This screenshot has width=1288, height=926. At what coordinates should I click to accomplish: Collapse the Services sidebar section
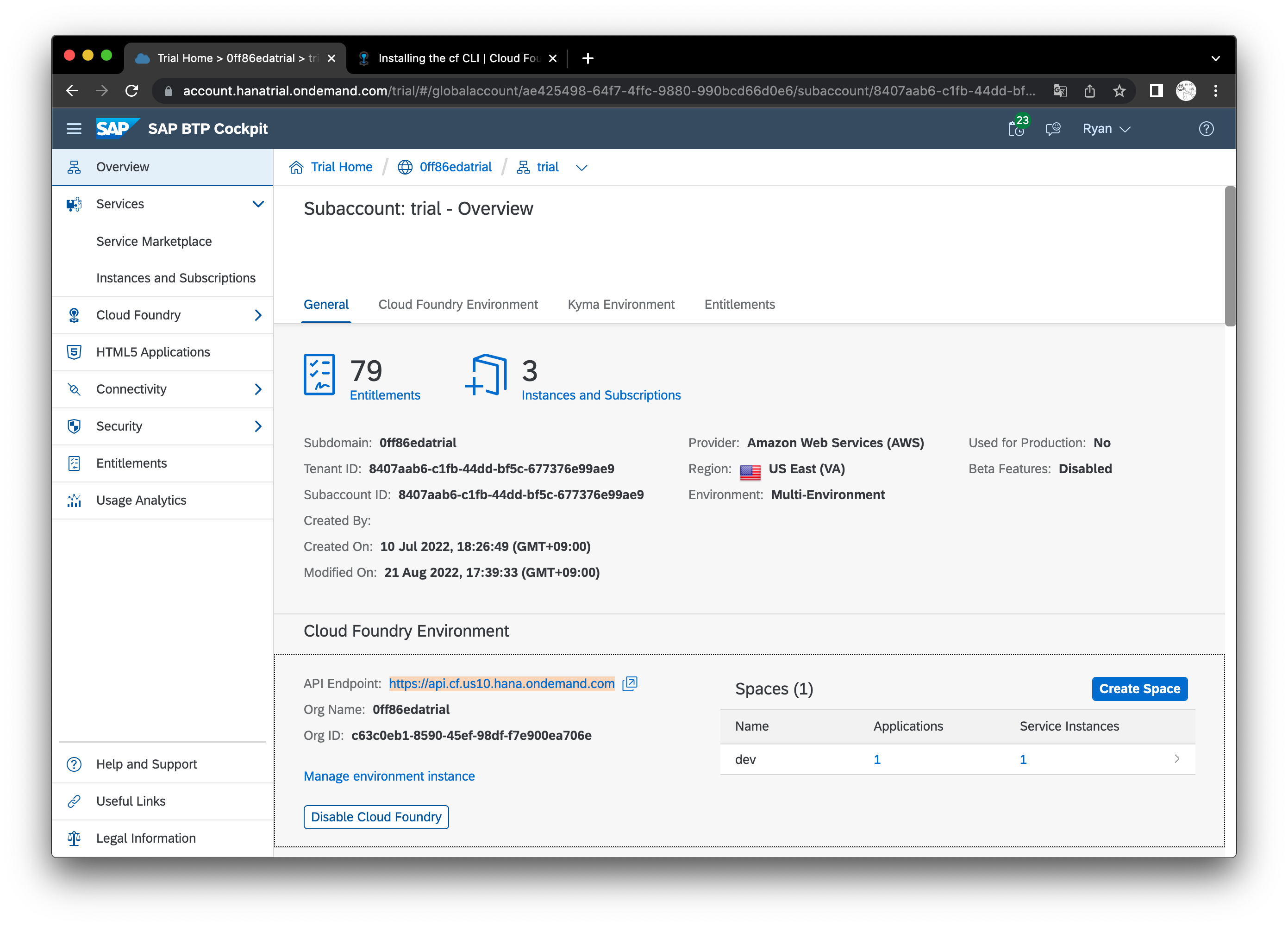(258, 204)
